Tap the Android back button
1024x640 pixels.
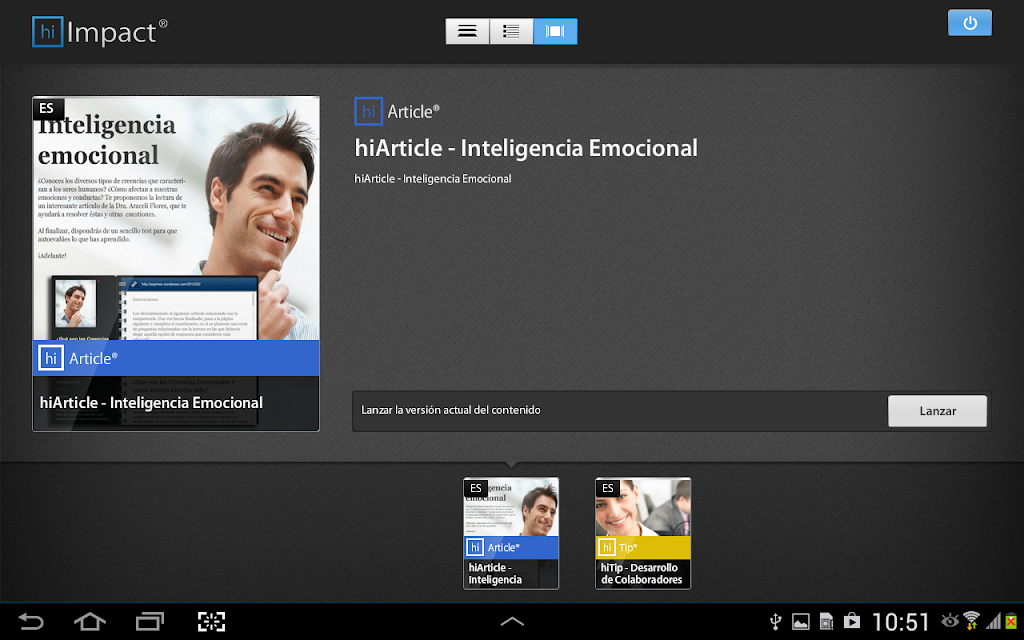pos(31,621)
